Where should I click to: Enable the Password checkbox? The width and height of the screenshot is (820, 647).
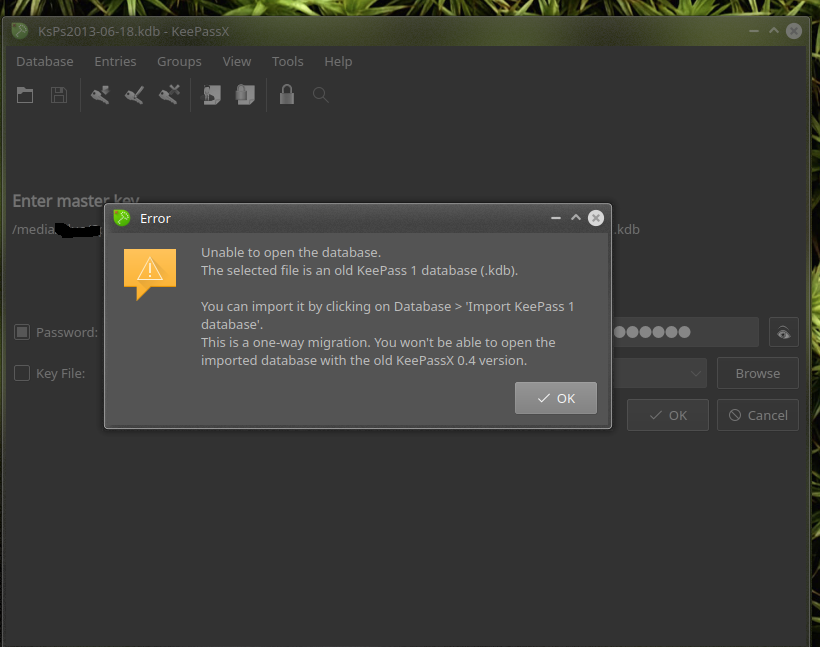pos(22,332)
